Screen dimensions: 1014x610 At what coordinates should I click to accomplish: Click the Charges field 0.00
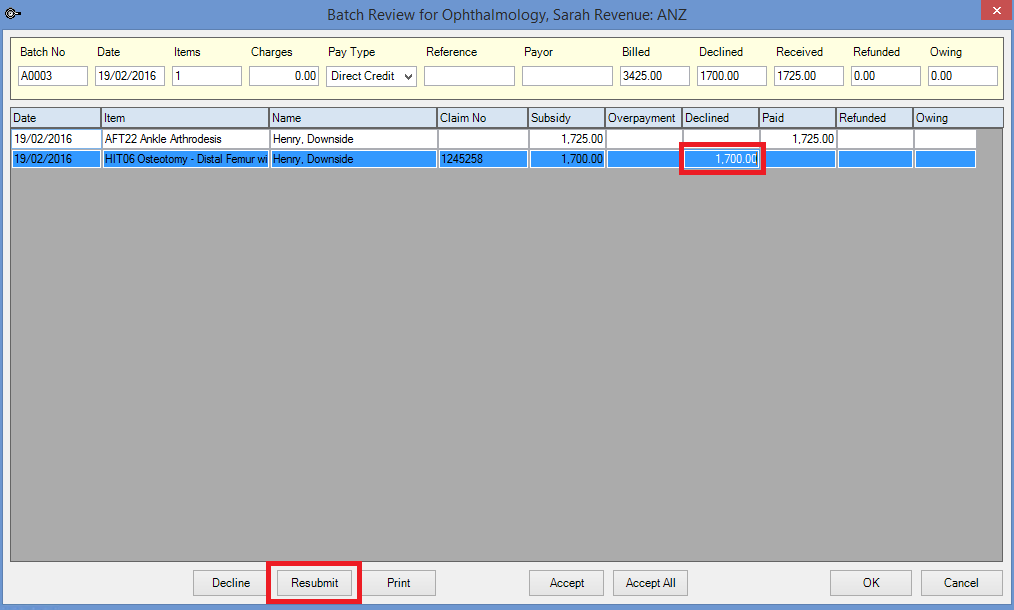click(284, 76)
